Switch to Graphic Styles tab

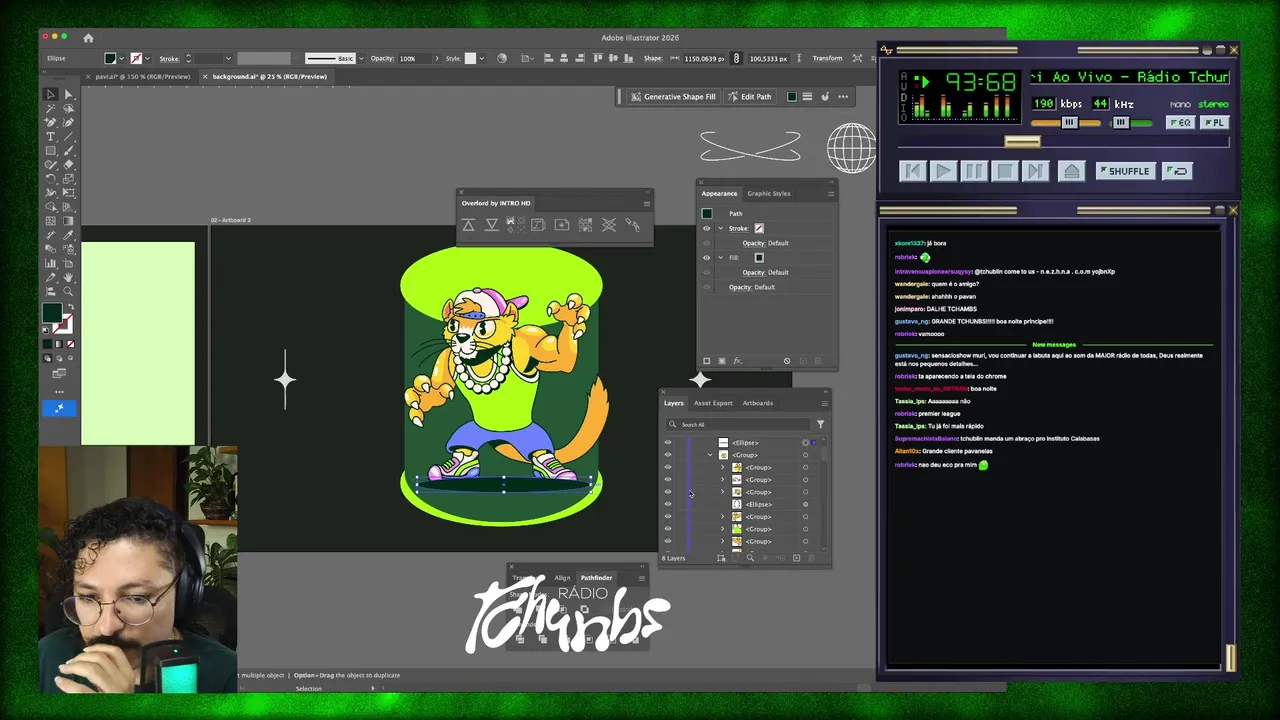click(x=769, y=193)
